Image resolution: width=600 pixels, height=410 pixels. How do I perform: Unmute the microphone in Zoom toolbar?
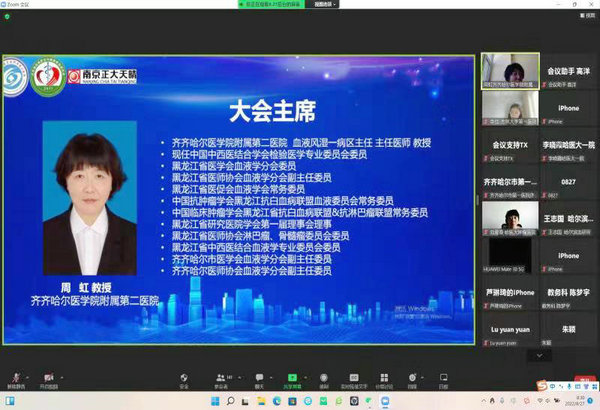point(17,379)
